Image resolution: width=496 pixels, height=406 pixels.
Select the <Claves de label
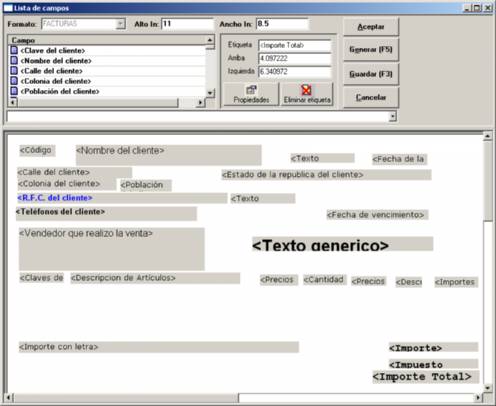coord(41,278)
